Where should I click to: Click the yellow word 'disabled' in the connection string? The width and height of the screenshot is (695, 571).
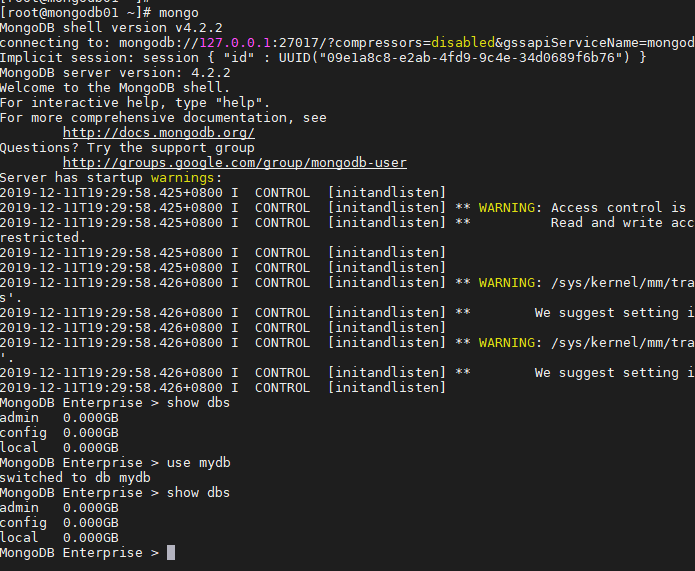[463, 43]
